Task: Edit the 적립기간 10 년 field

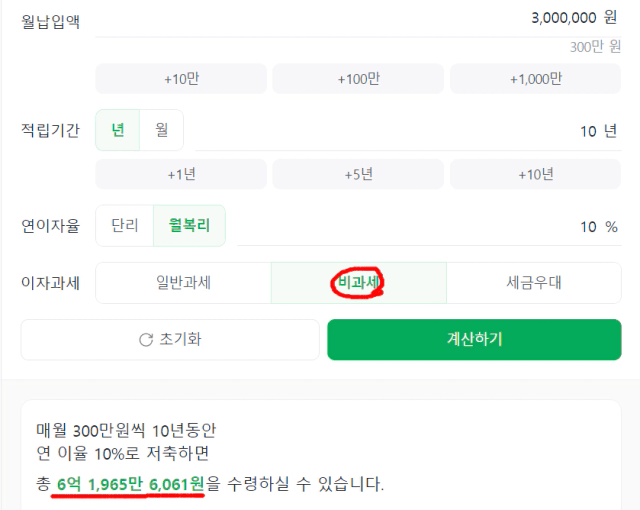Action: click(x=408, y=131)
